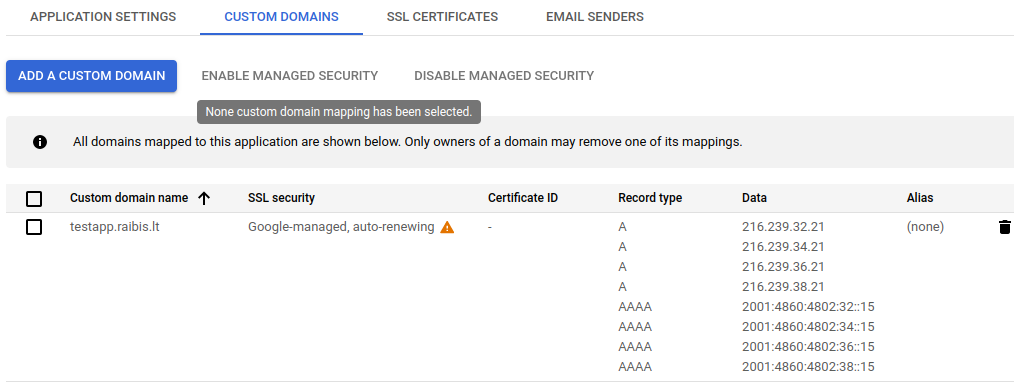Click Disable Managed Security
Image resolution: width=1014 pixels, height=382 pixels.
(504, 76)
